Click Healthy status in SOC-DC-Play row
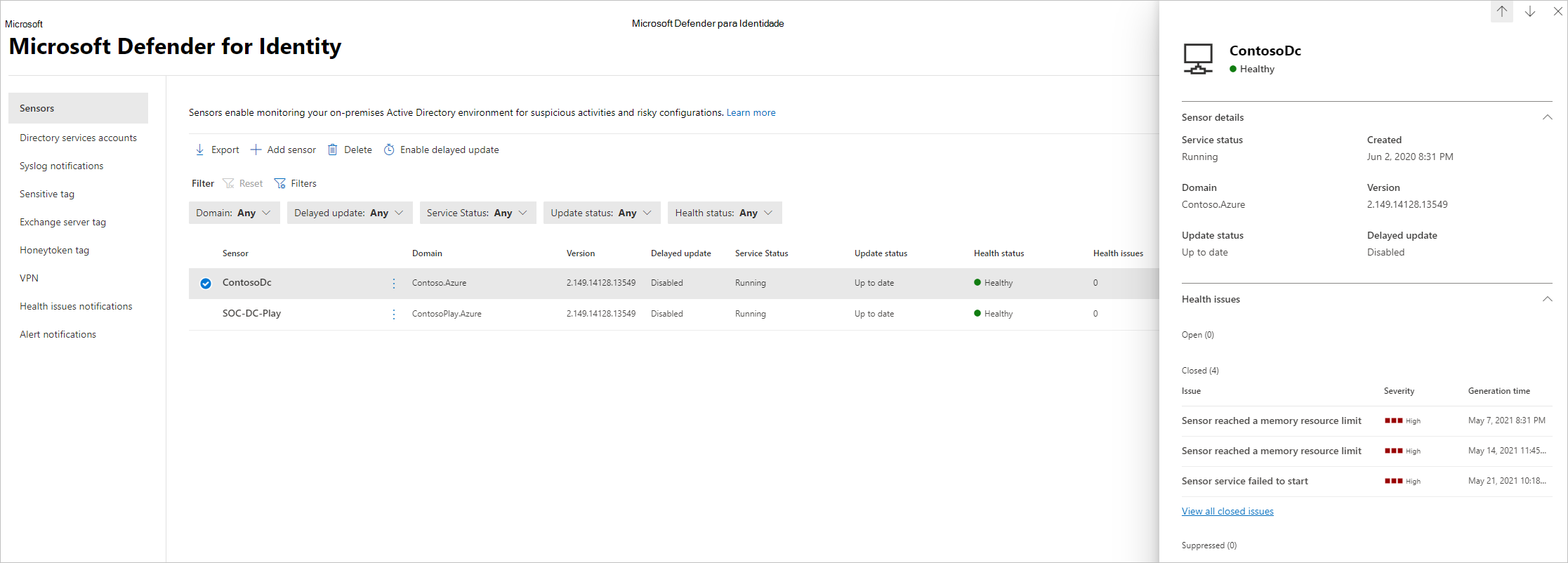The height and width of the screenshot is (563, 1568). [x=993, y=314]
